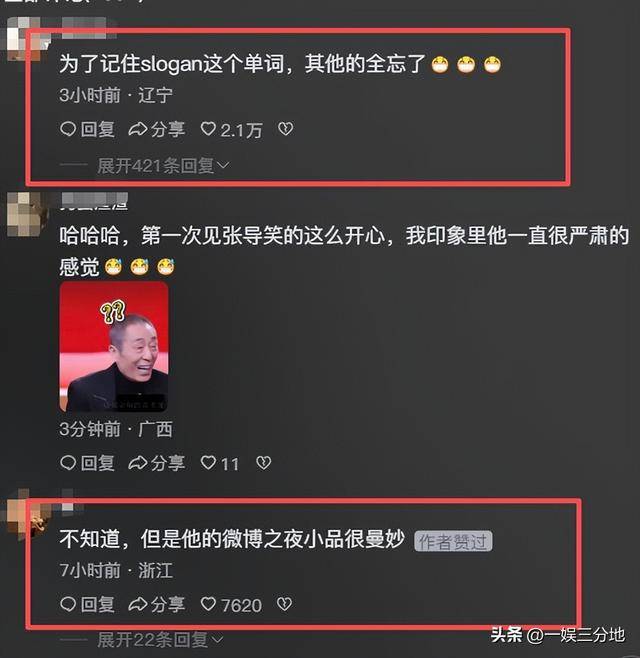
Task: Expand the 421 replies
Action: click(163, 166)
